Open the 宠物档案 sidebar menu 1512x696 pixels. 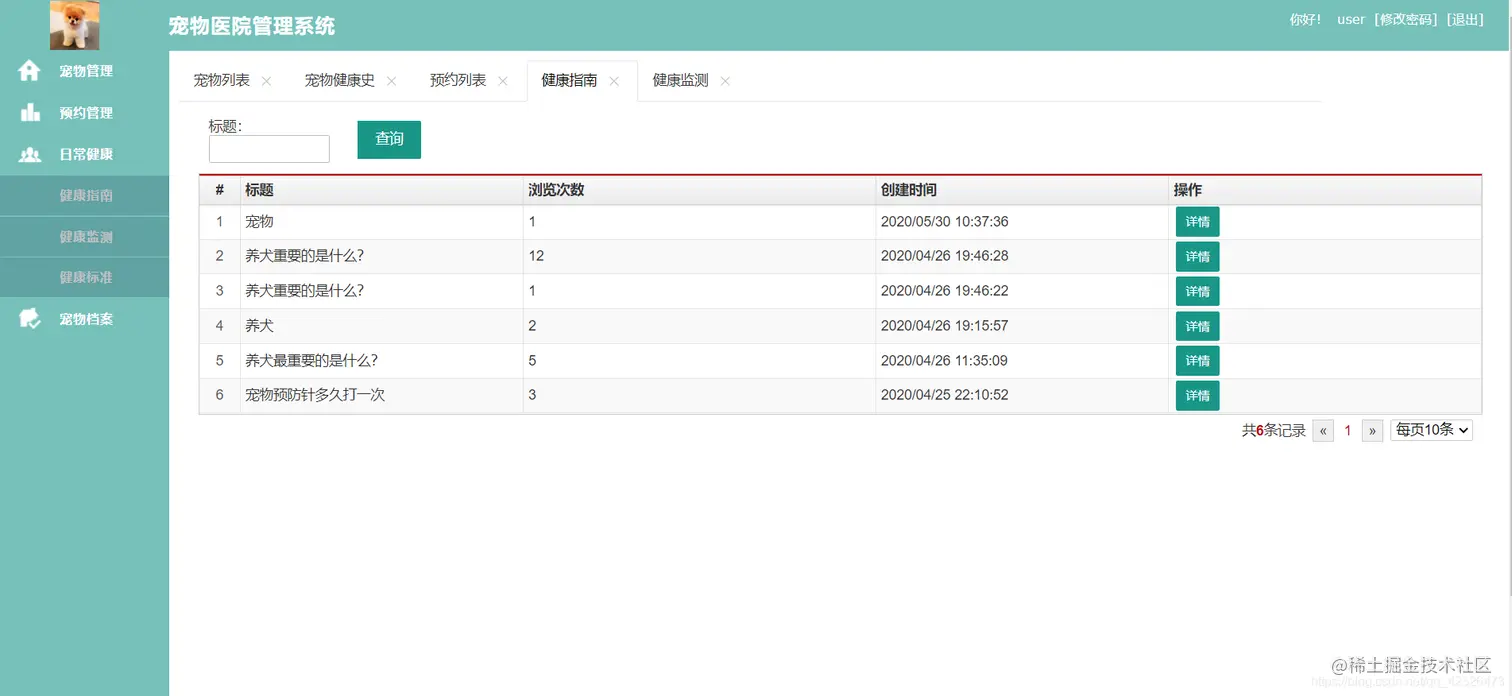click(84, 319)
